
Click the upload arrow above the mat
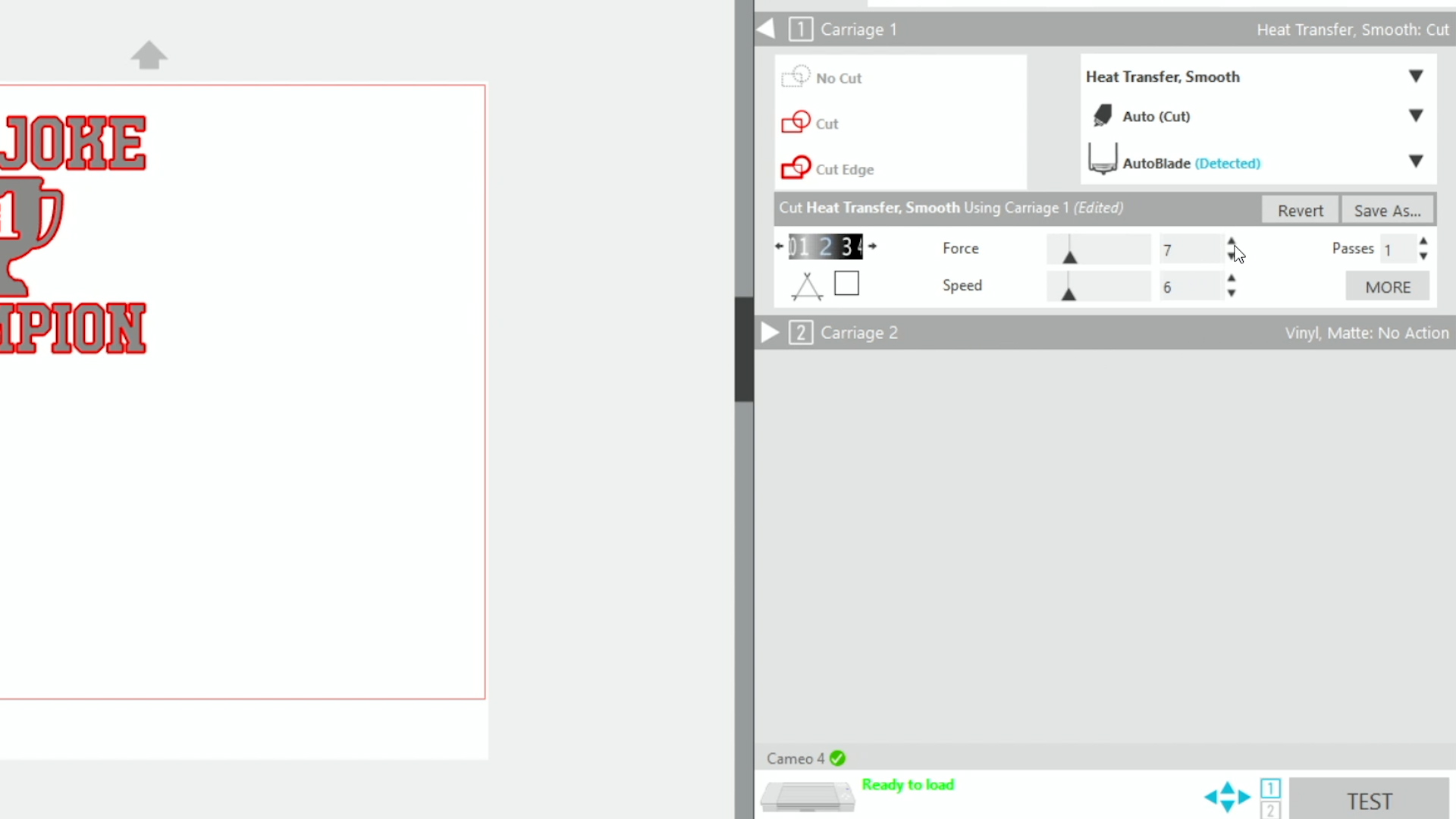(149, 55)
